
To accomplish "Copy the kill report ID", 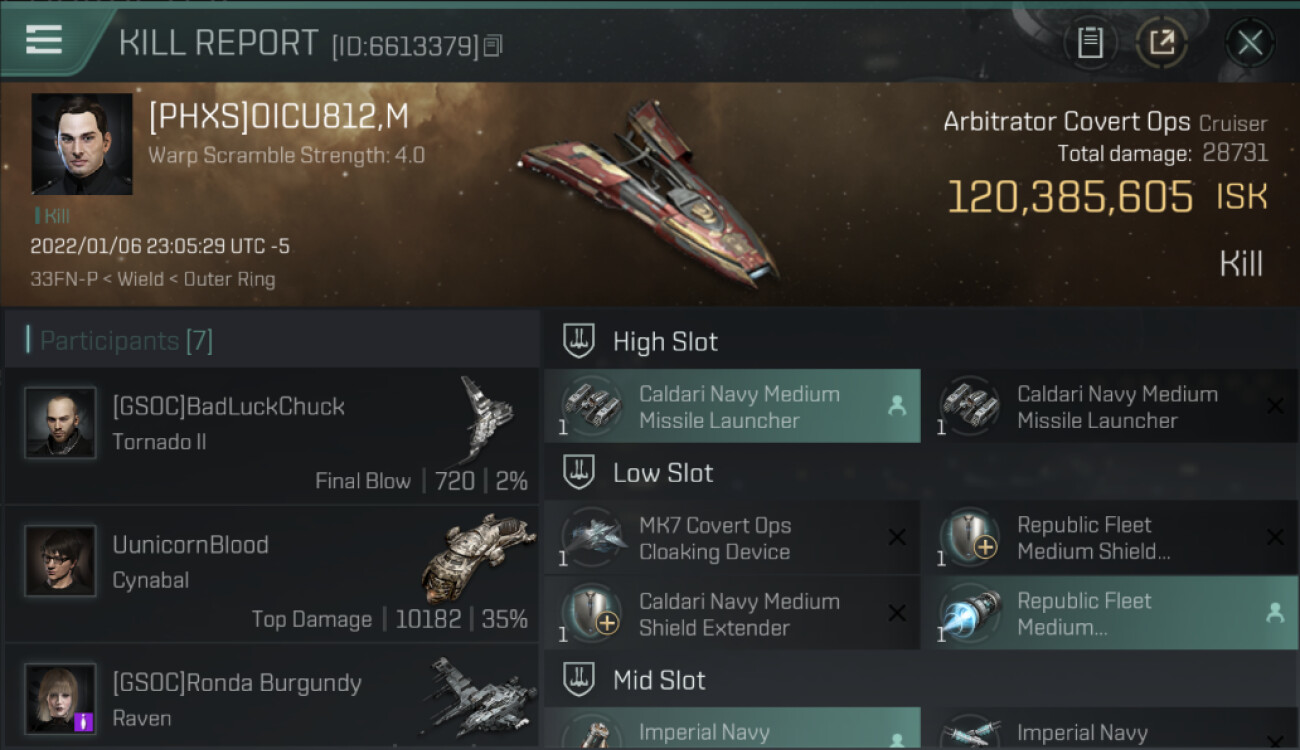I will 493,45.
